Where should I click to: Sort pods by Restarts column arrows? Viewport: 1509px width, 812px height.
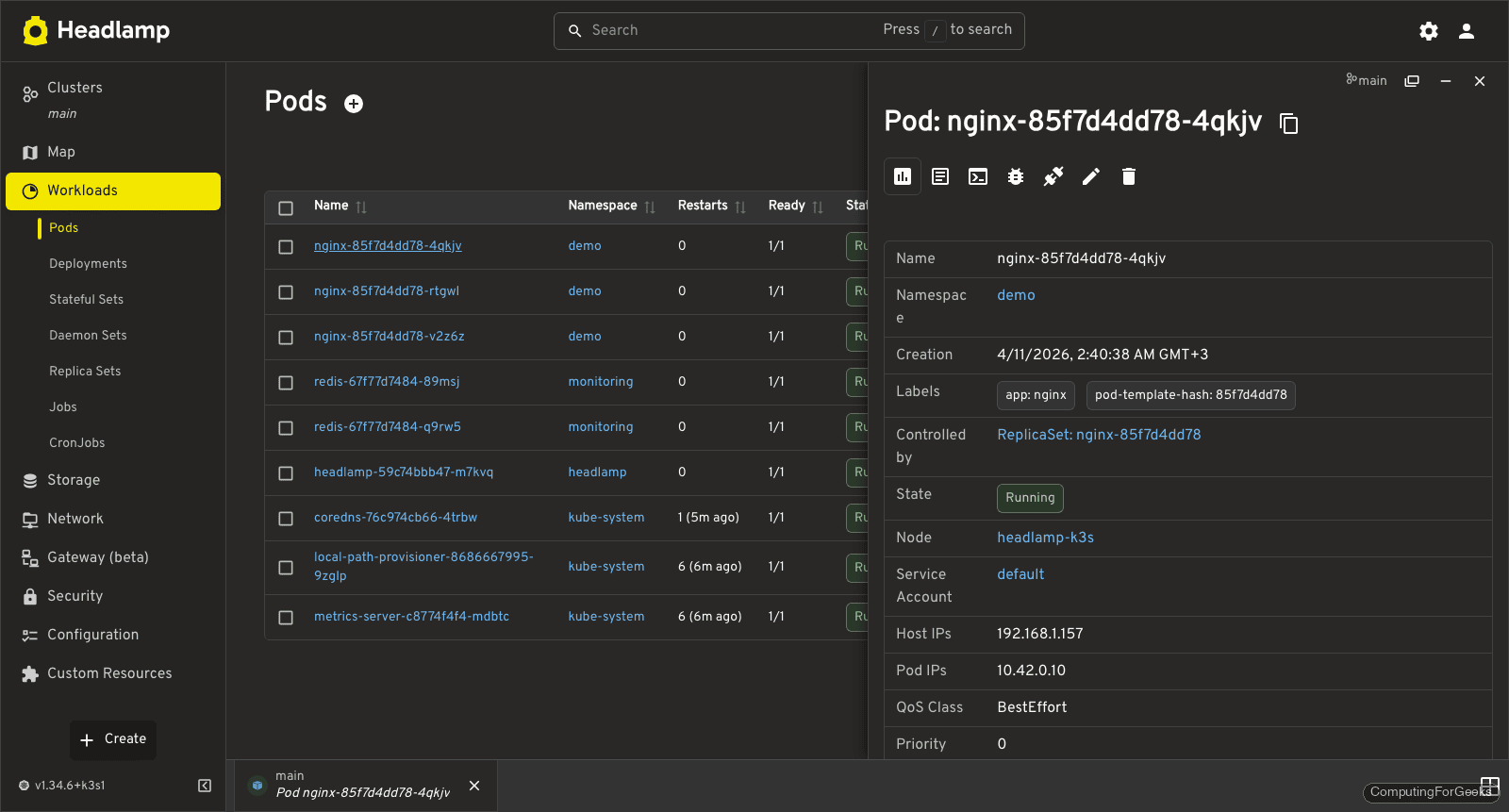[740, 207]
